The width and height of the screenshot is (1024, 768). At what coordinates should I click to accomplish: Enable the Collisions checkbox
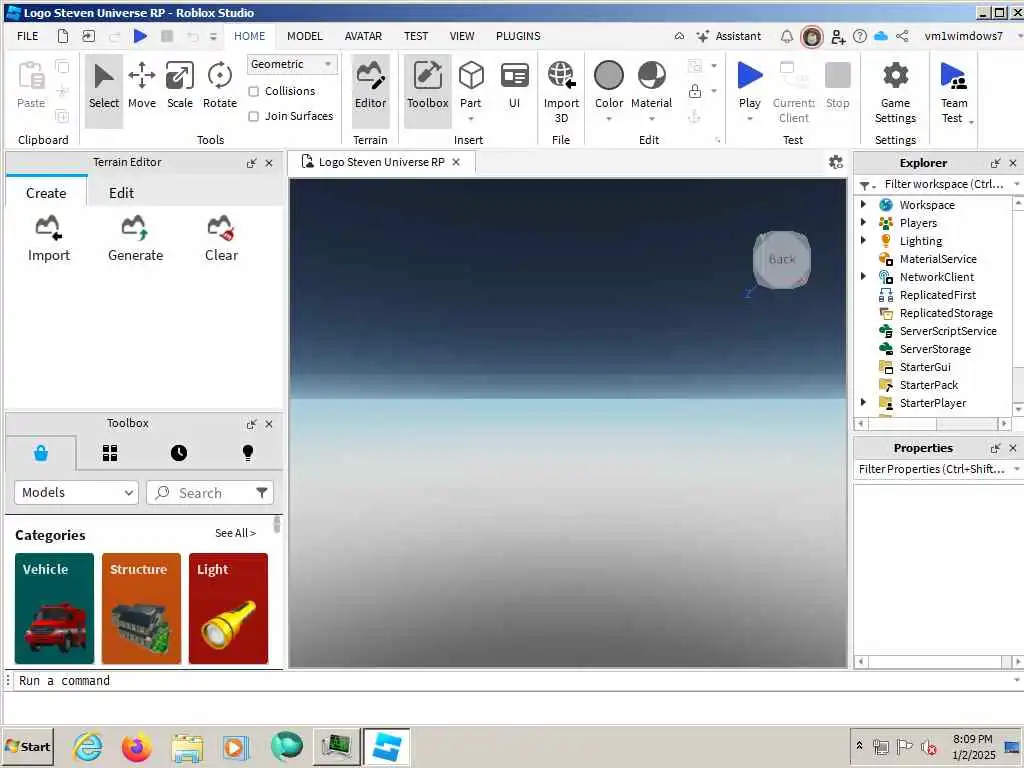(x=253, y=91)
